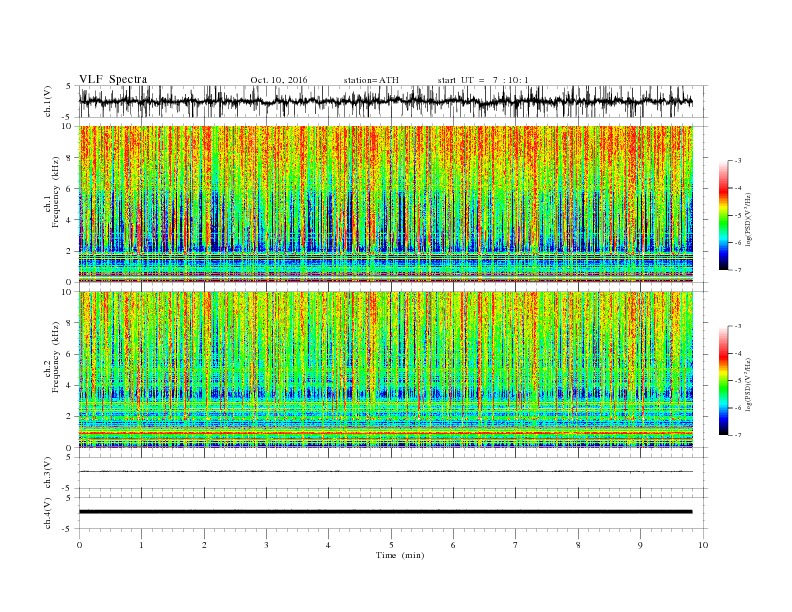Click the ch.2 spectrogram color bar
Image resolution: width=792 pixels, height=612 pixels.
tap(723, 381)
